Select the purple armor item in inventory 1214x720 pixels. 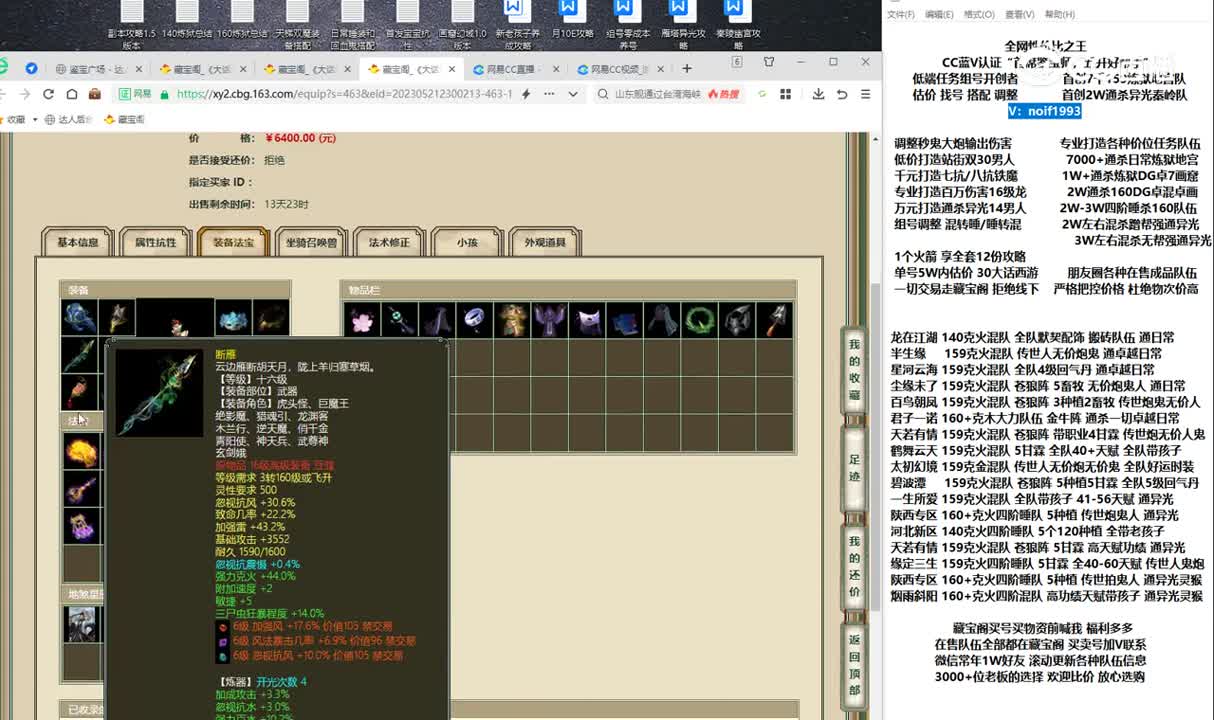click(549, 320)
